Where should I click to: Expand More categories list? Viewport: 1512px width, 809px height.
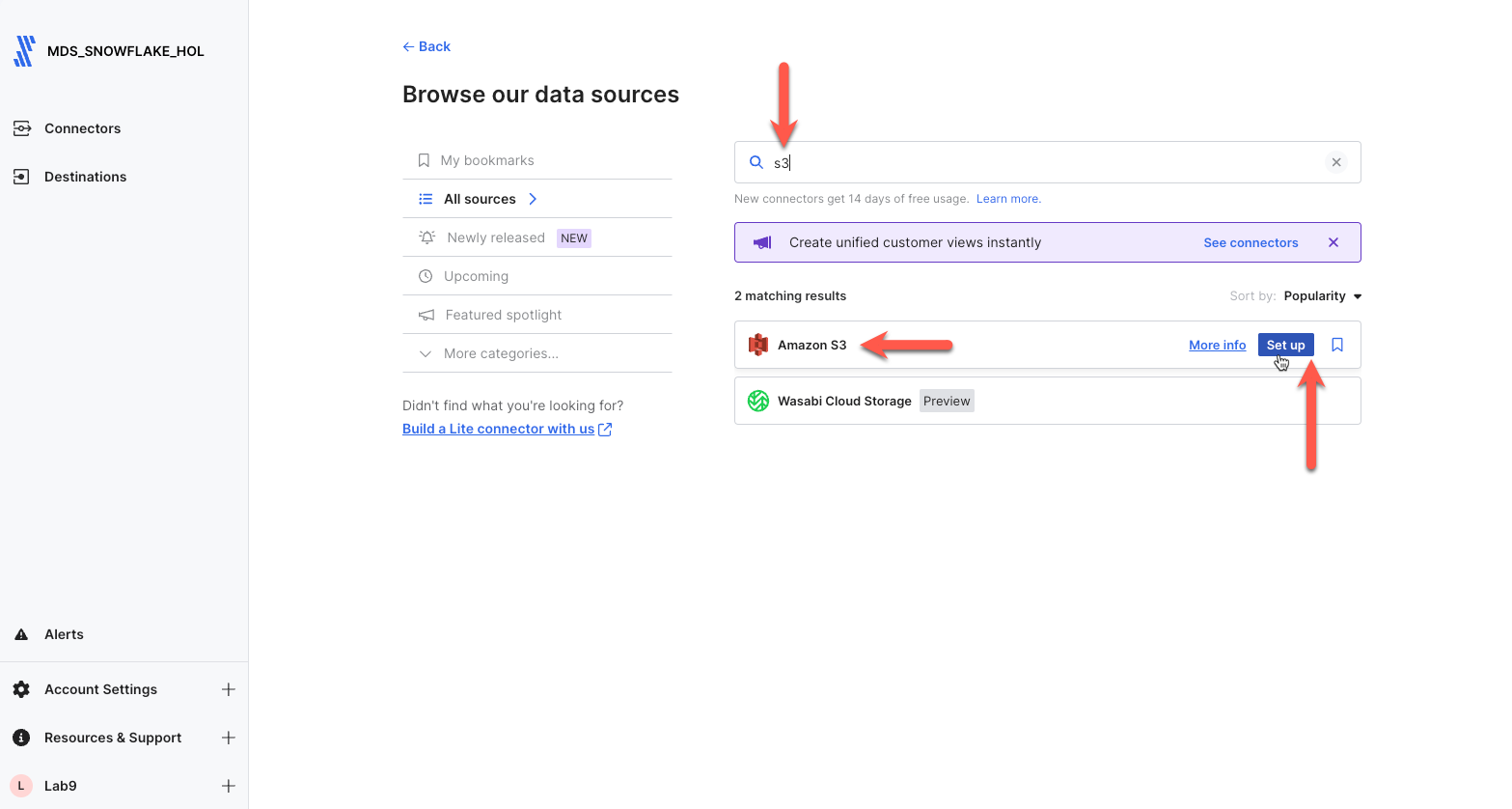click(500, 353)
